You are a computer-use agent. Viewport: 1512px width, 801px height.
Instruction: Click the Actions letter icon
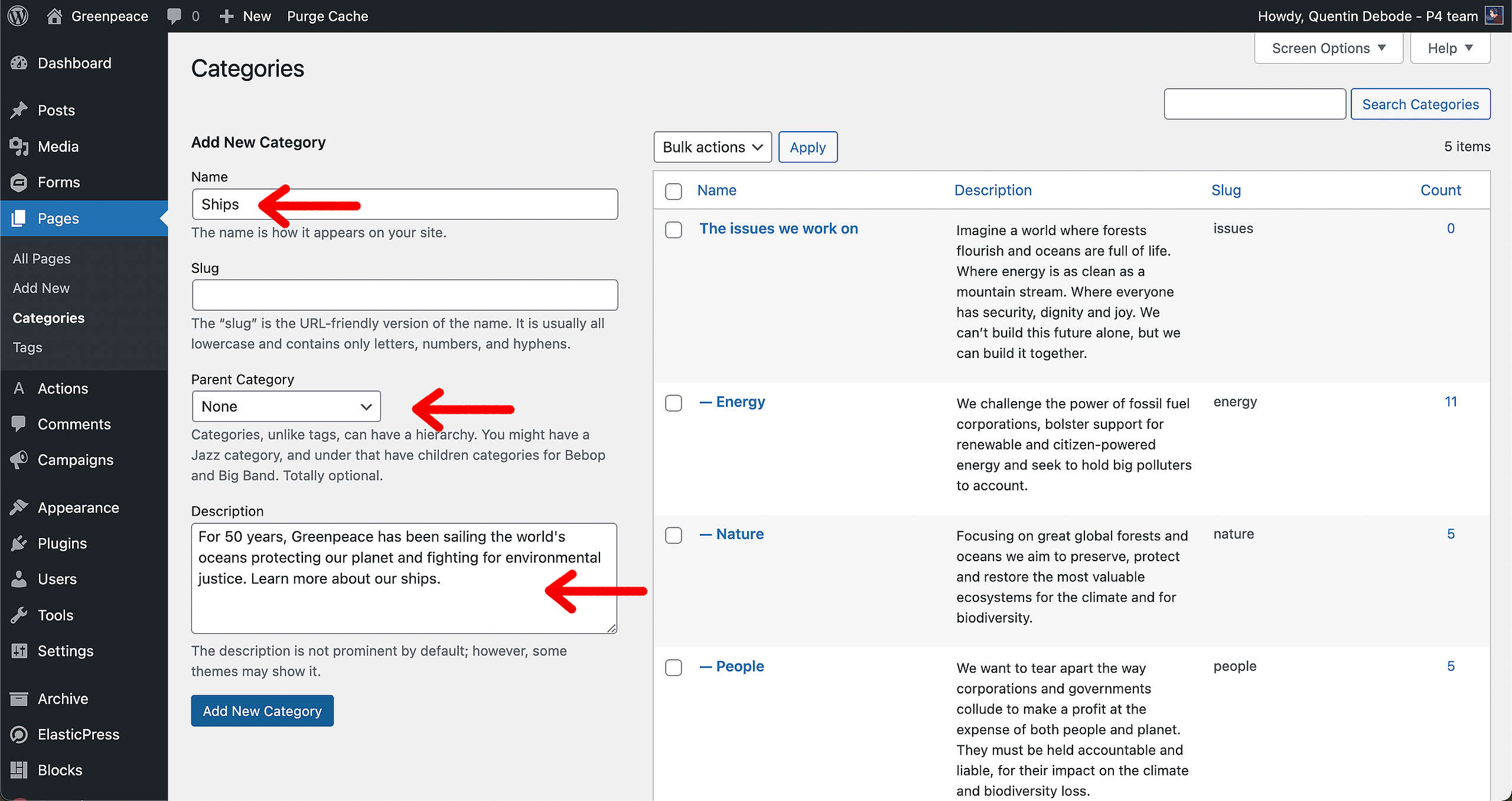click(x=19, y=388)
